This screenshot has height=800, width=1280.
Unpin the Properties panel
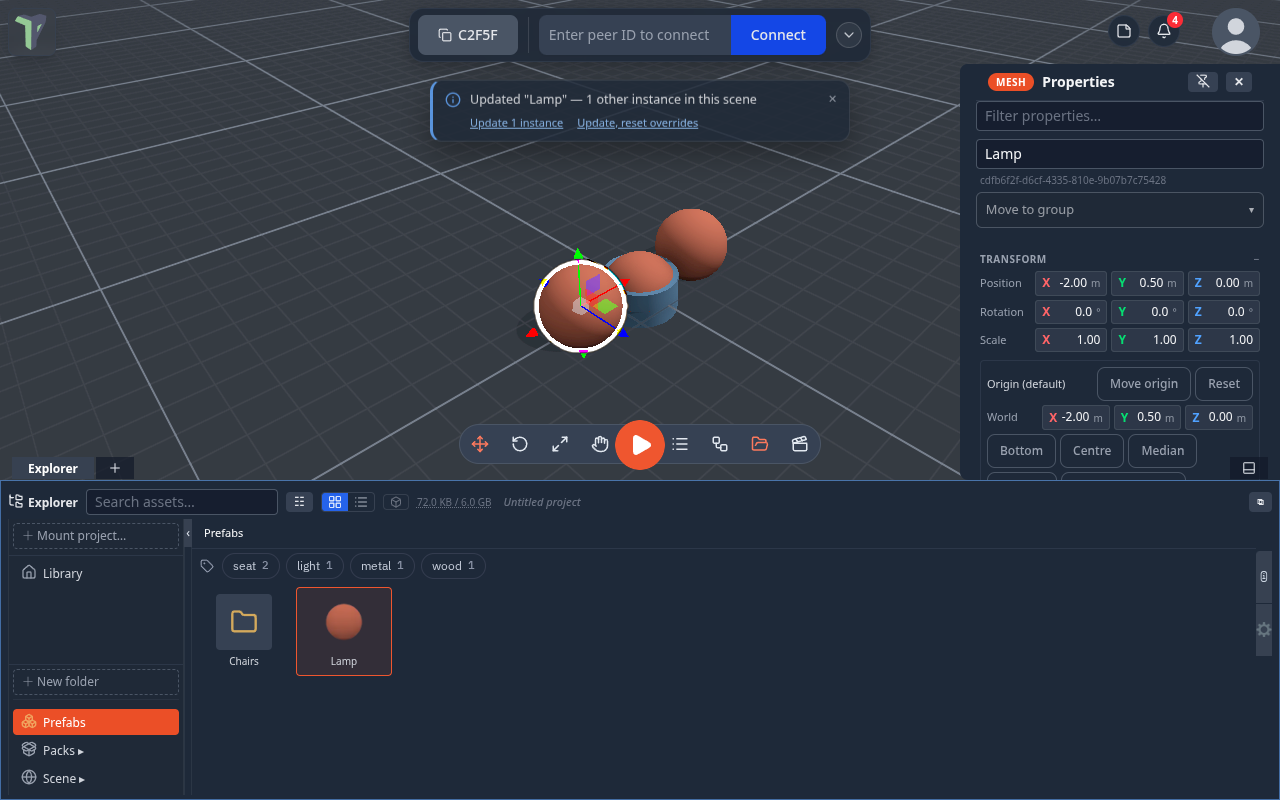pos(1203,82)
